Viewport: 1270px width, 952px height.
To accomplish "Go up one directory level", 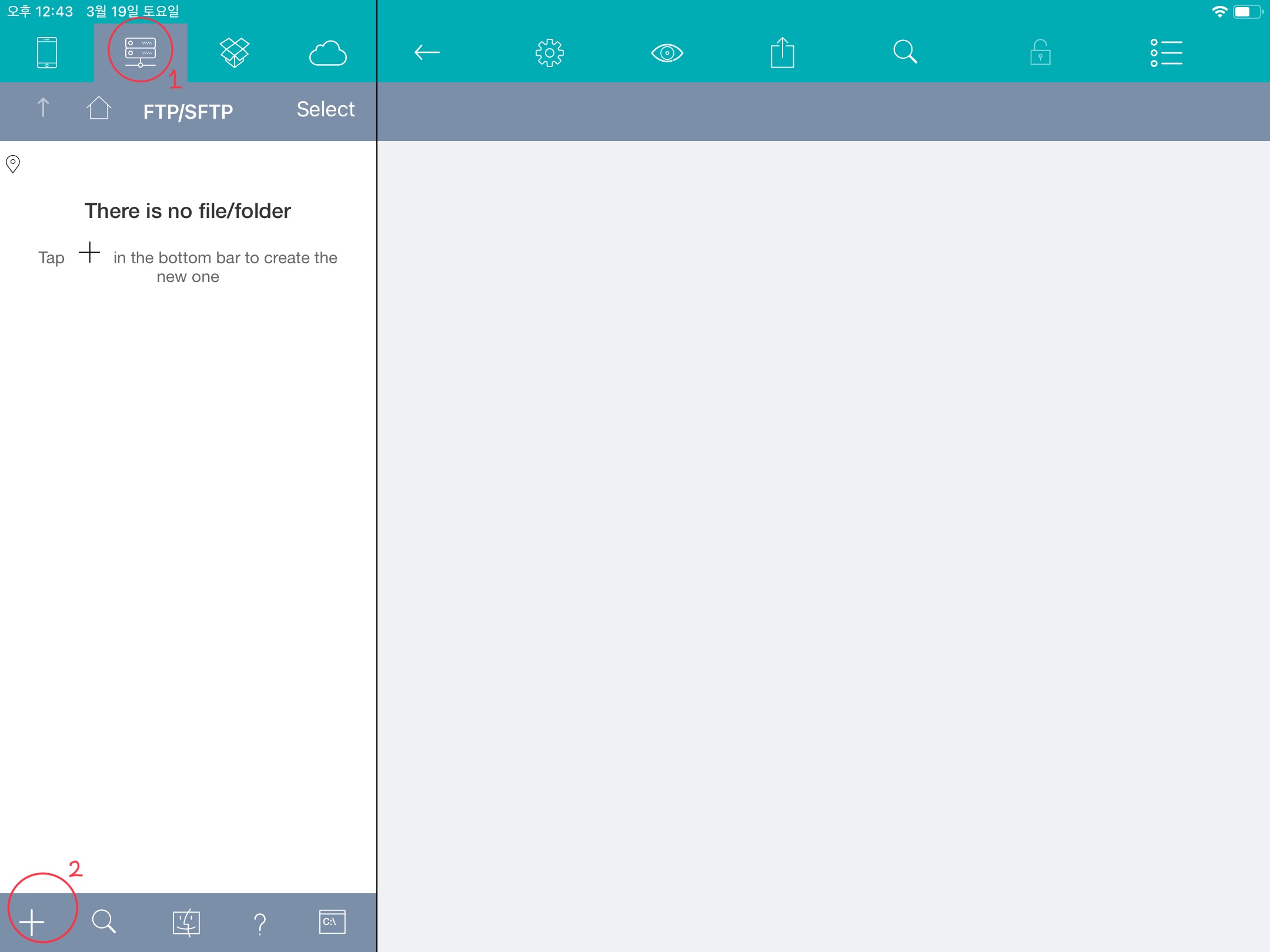I will (x=43, y=108).
